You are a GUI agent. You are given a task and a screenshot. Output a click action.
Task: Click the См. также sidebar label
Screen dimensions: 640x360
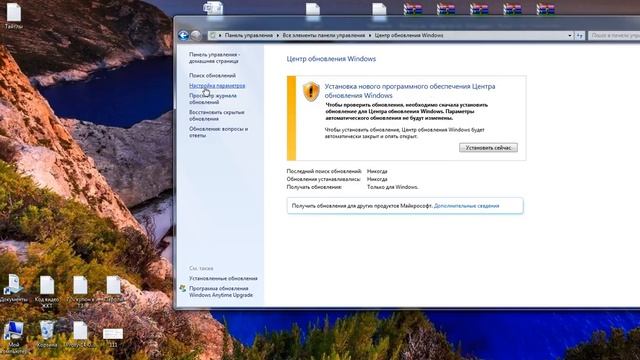click(201, 268)
